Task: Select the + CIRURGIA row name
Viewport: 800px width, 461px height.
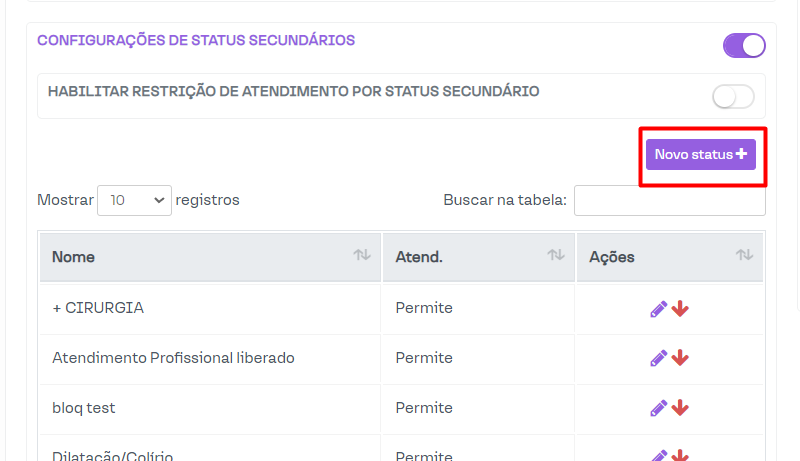Action: (x=98, y=308)
